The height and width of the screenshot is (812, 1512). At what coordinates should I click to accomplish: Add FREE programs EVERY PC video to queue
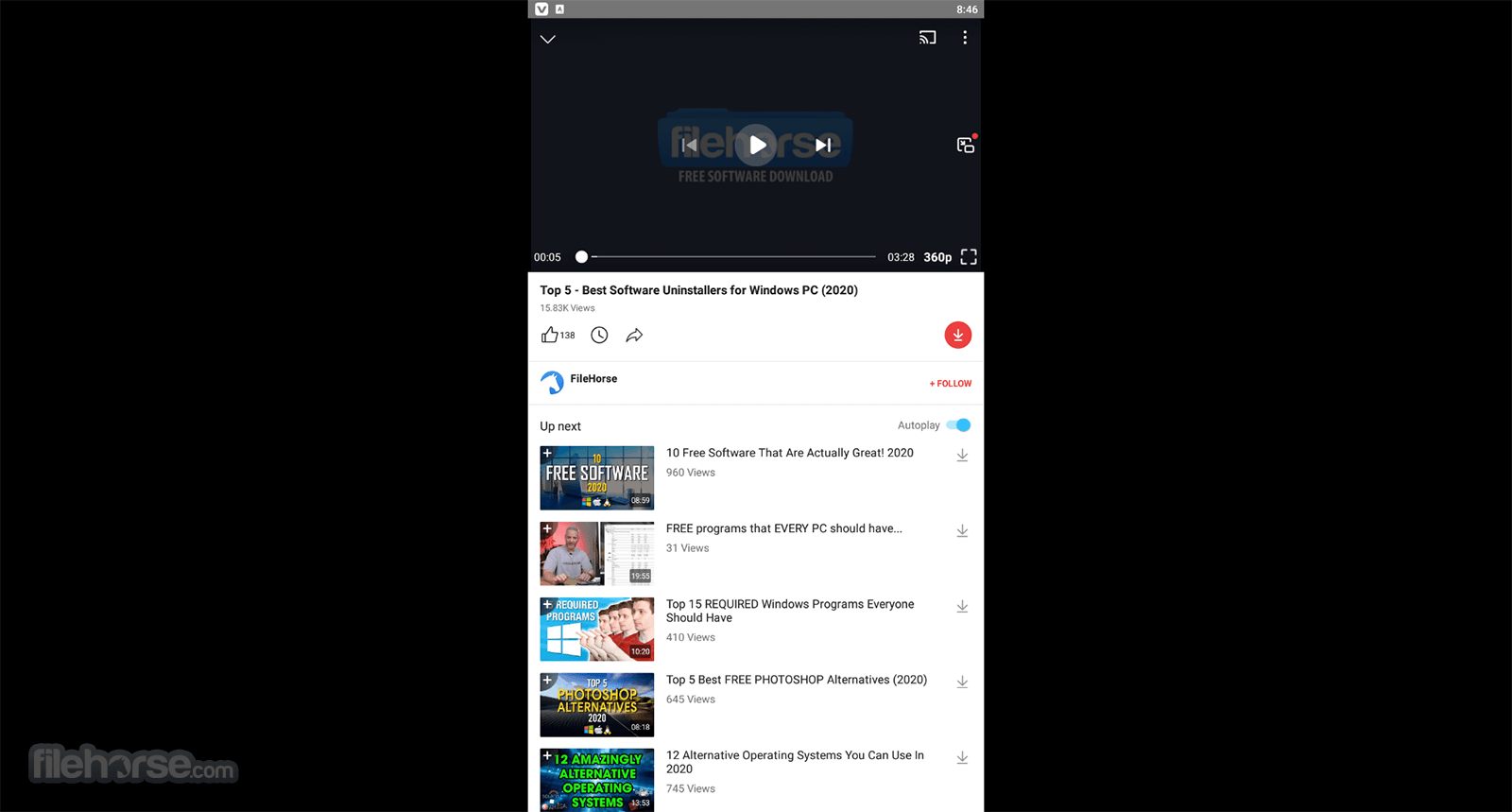click(547, 528)
